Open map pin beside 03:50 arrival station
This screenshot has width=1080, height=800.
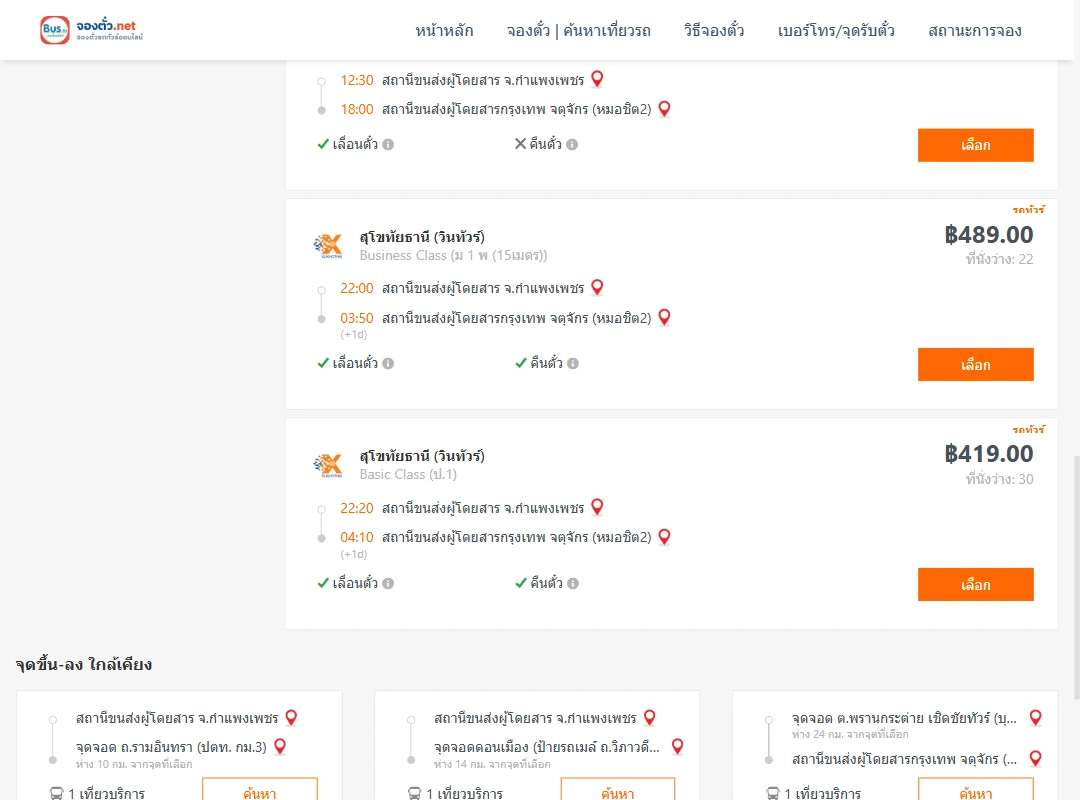point(665,317)
